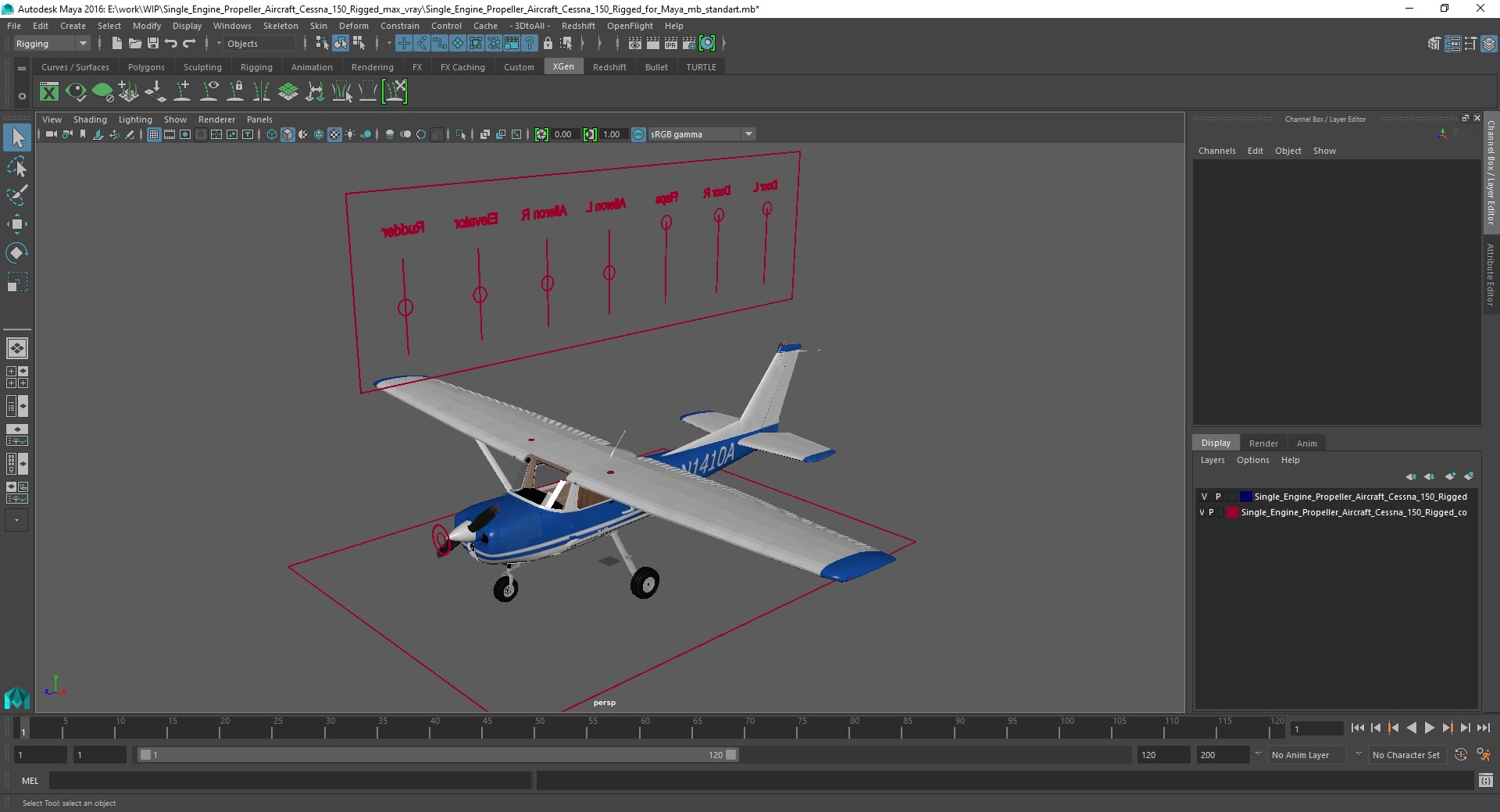Play the animation forward
Viewport: 1500px width, 812px height.
(x=1429, y=728)
